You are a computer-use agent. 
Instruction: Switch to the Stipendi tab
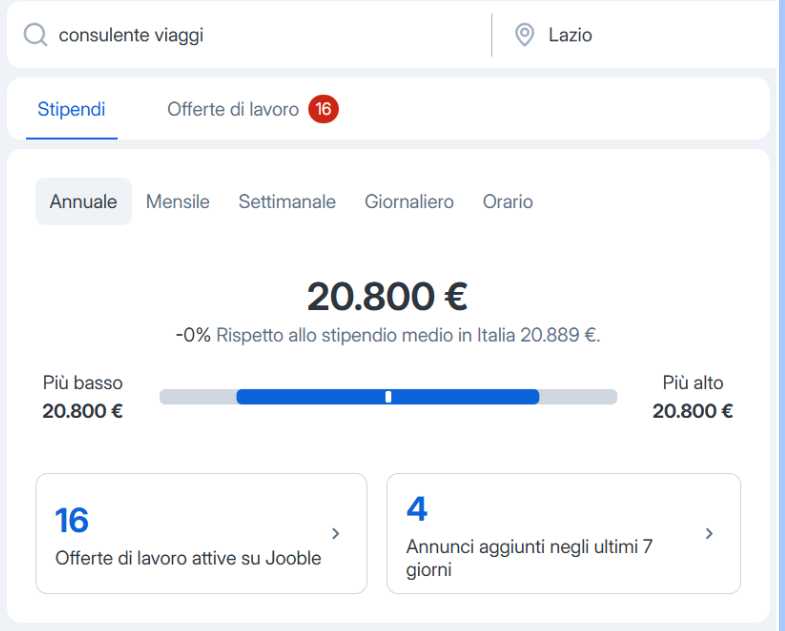71,109
